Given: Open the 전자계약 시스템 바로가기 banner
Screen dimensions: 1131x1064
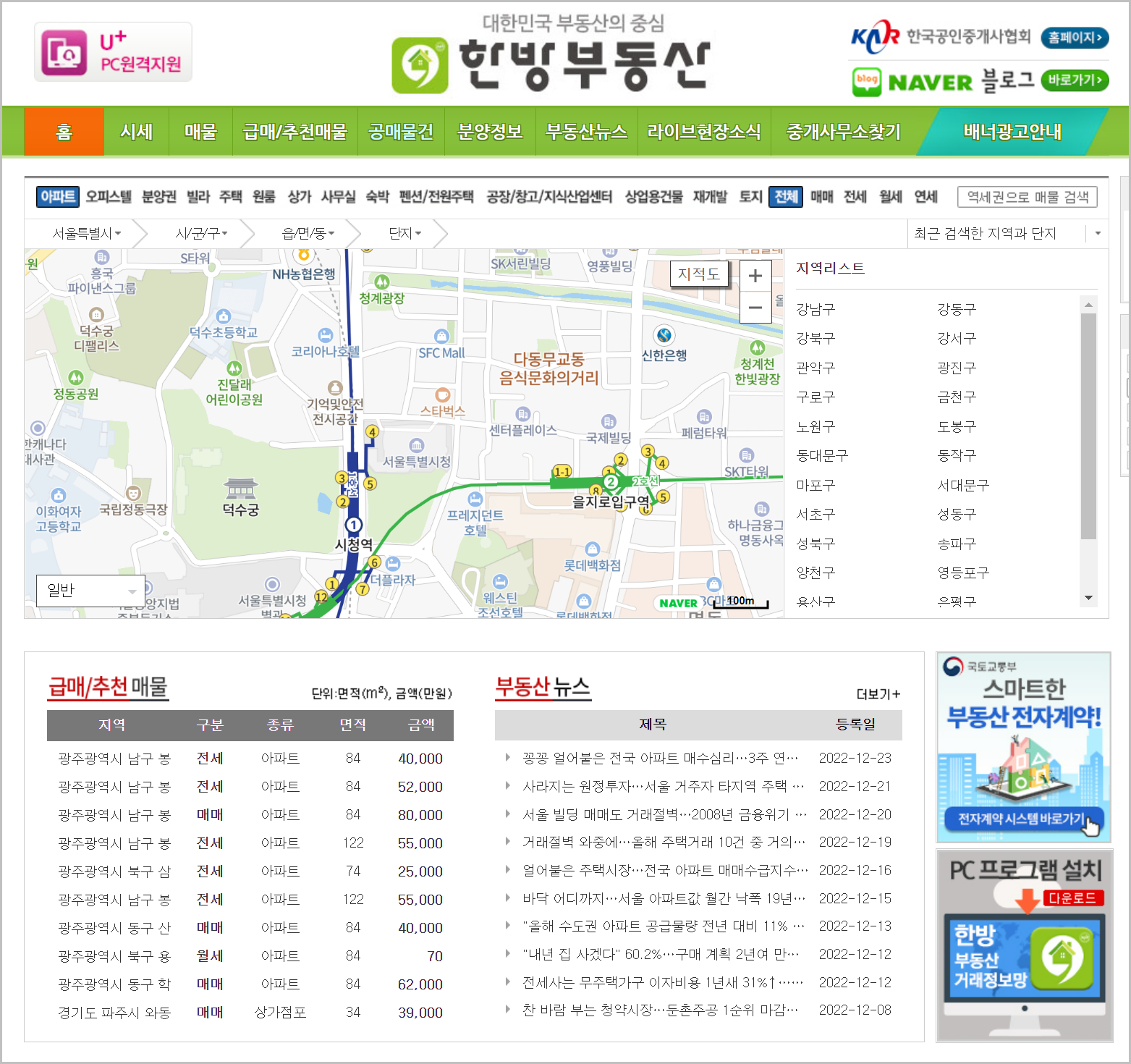Looking at the screenshot, I should [1024, 747].
